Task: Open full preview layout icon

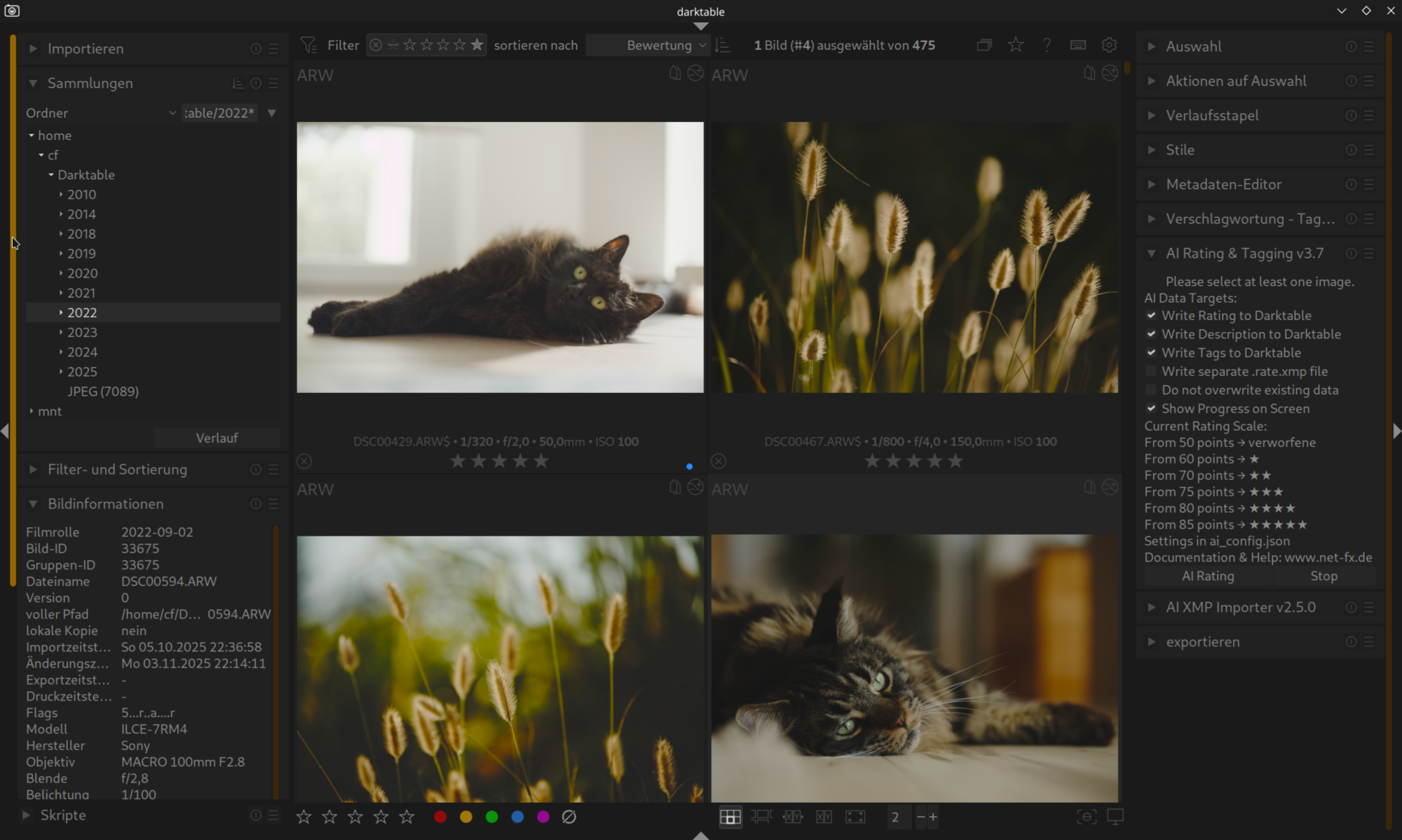Action: point(855,817)
